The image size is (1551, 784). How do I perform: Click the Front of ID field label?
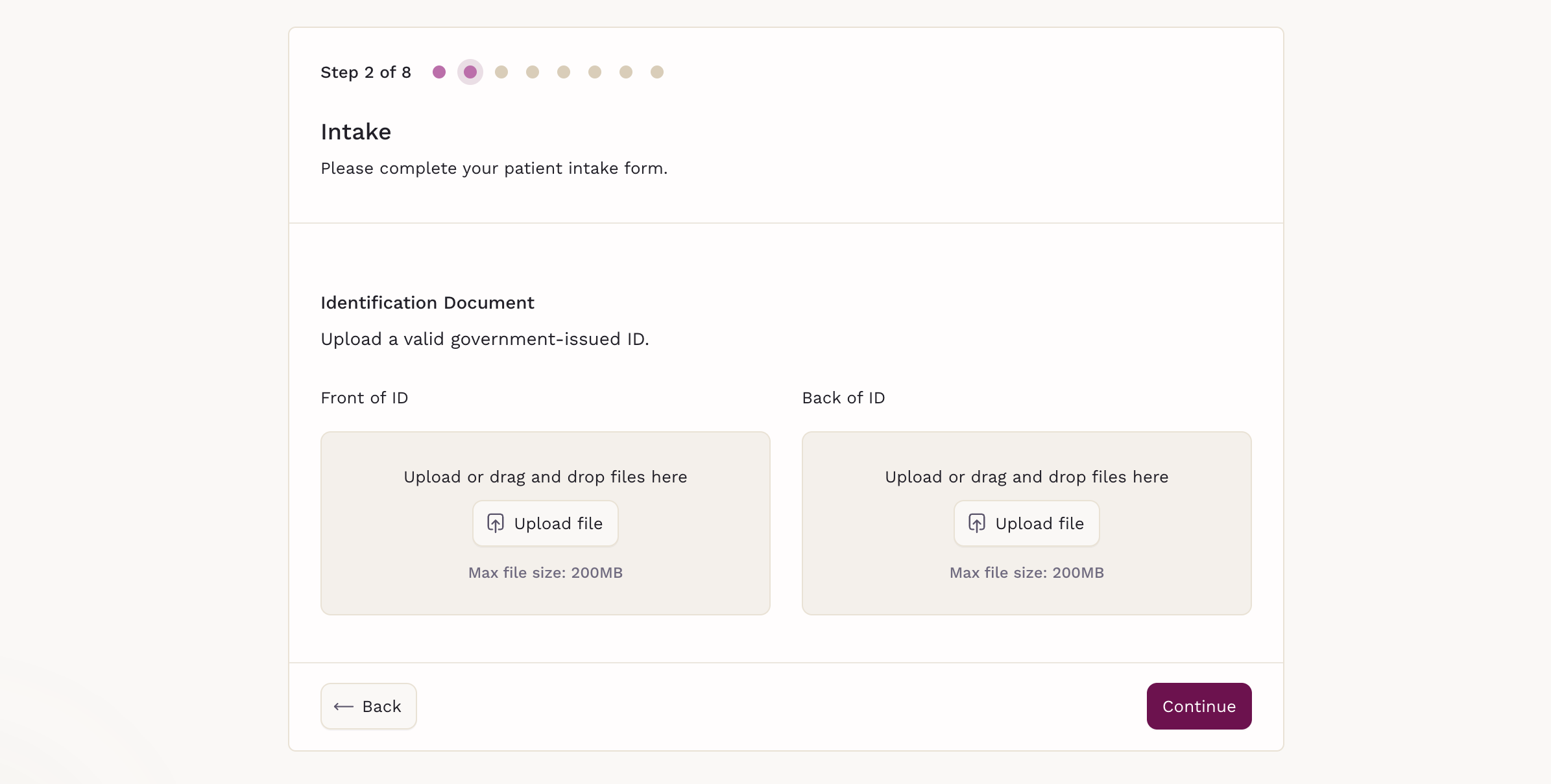point(365,398)
